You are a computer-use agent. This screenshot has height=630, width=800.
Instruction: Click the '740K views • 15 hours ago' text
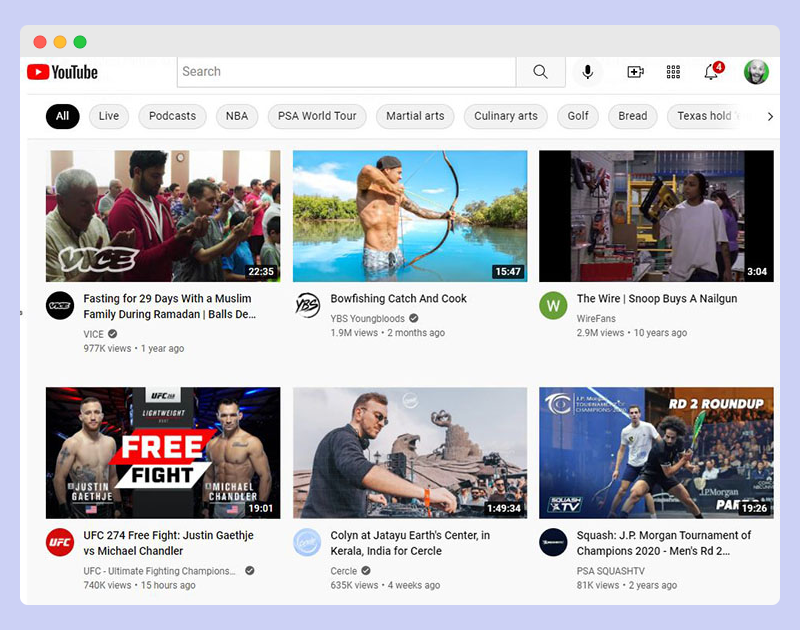(139, 585)
